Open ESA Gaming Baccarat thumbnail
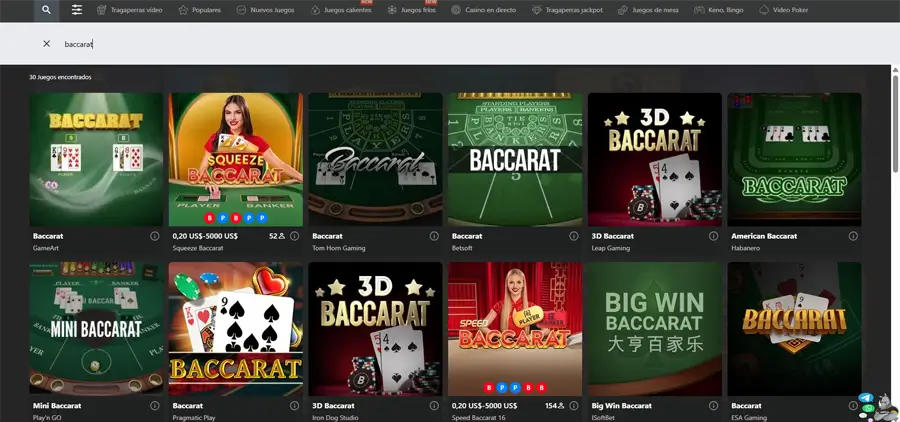 [x=794, y=329]
